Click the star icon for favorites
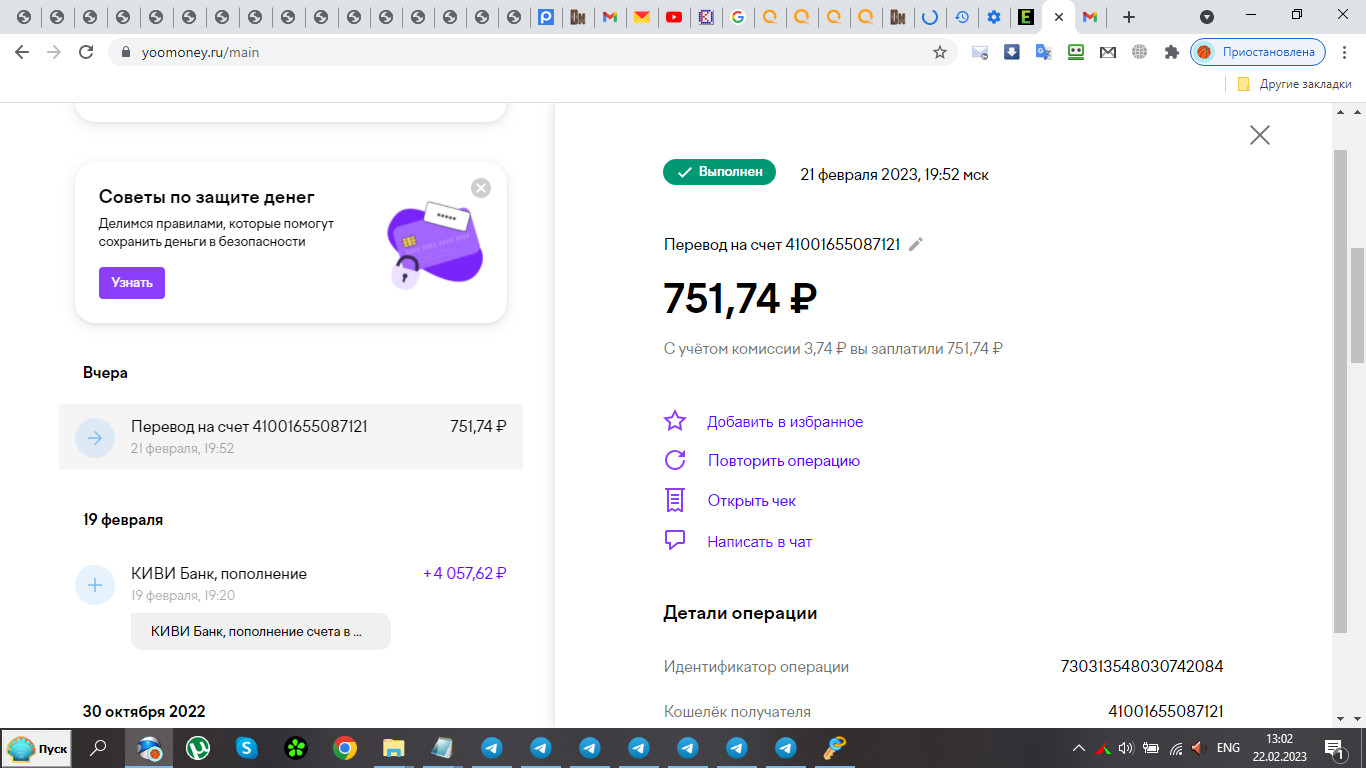 point(675,421)
